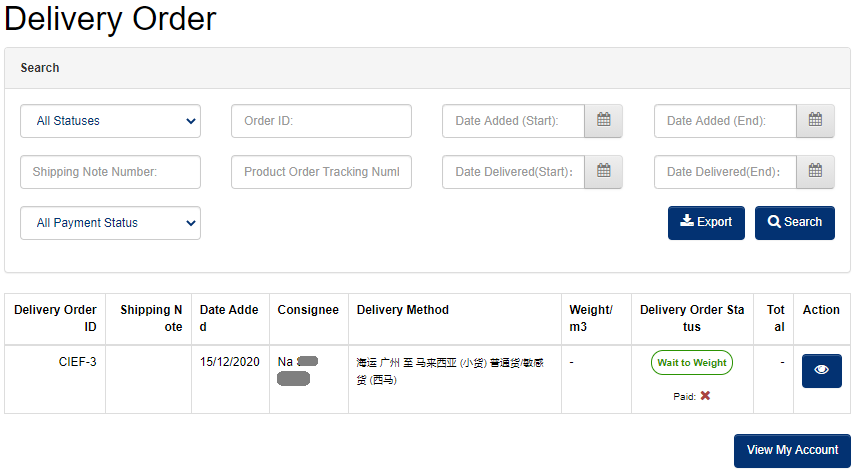
Task: Open calendar for Date Delivered(End)
Action: (815, 172)
